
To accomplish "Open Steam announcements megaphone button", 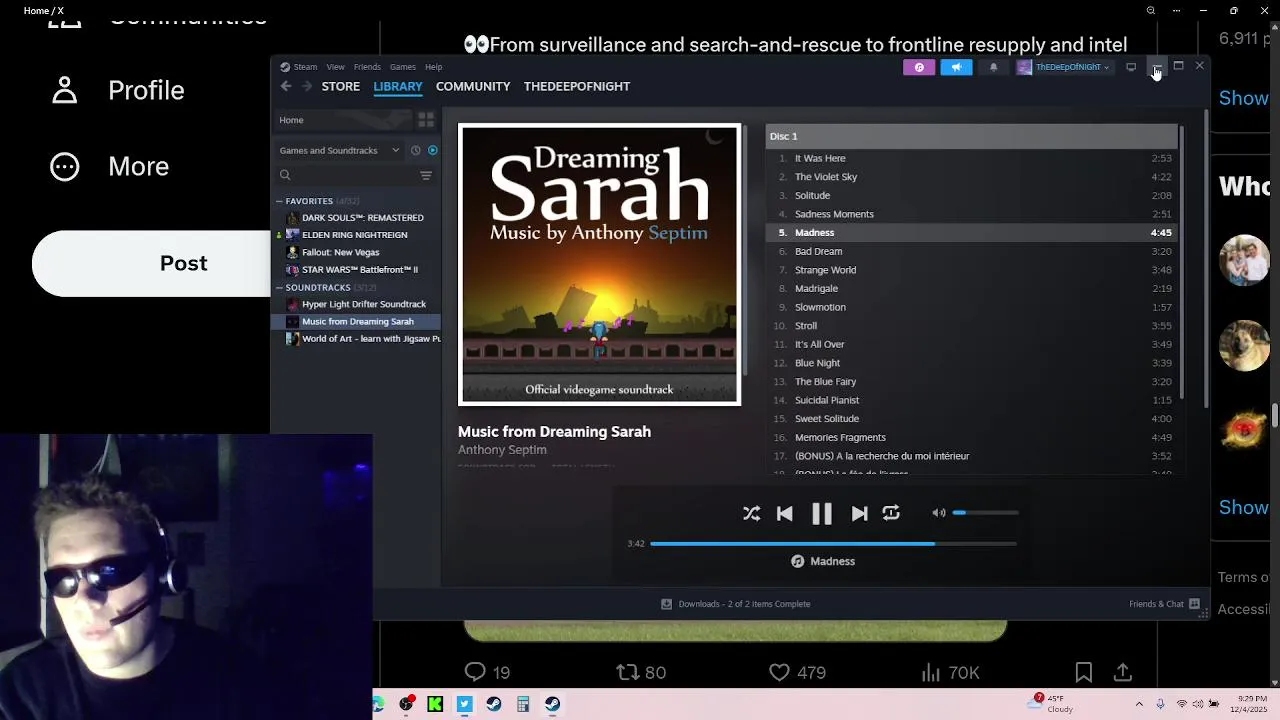I will click(x=956, y=67).
